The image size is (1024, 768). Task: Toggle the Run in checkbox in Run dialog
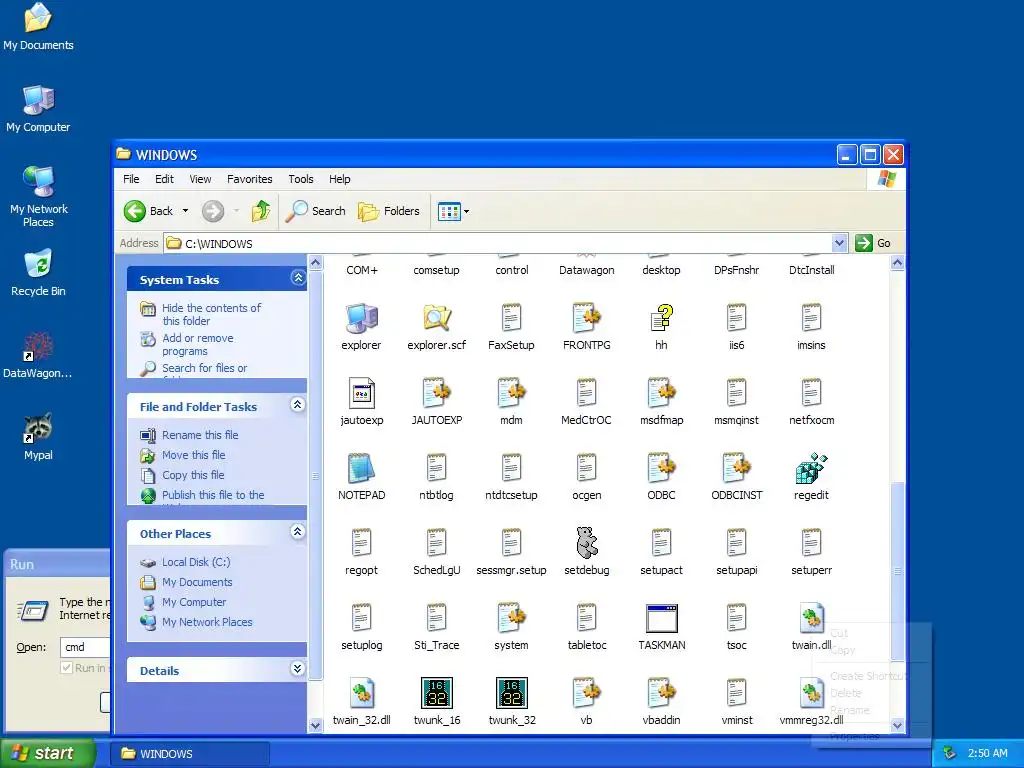[66, 667]
